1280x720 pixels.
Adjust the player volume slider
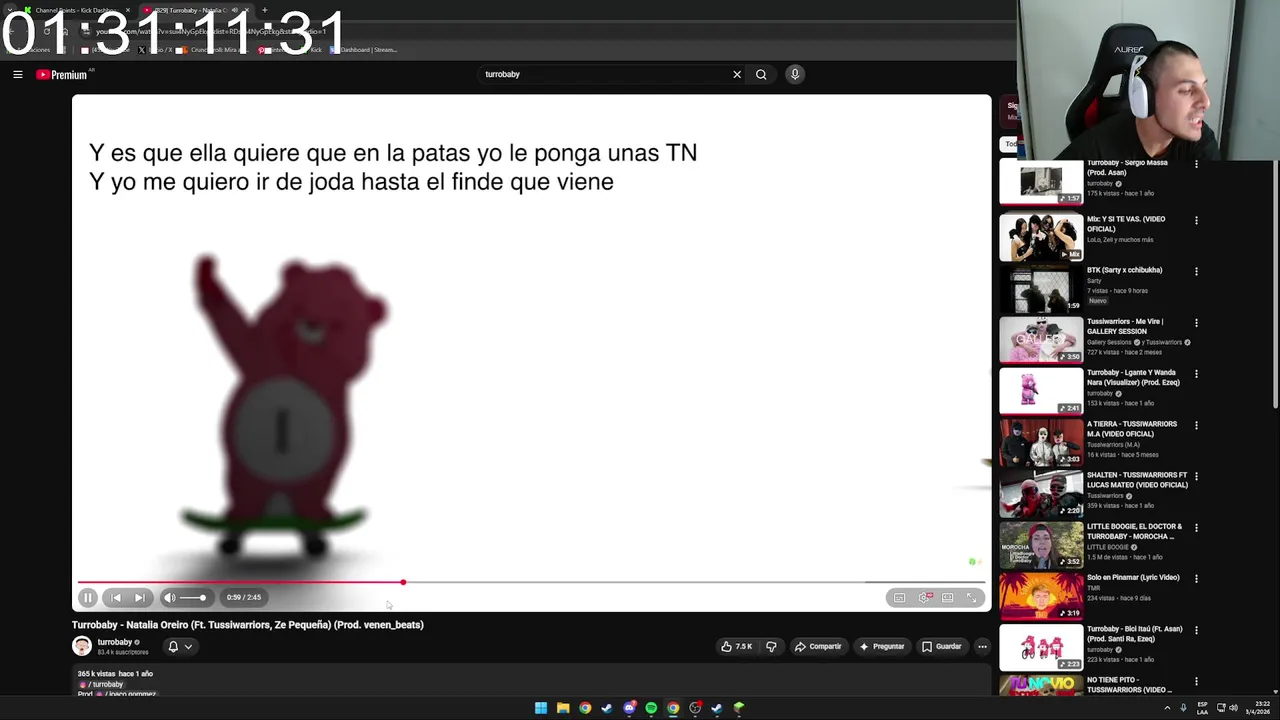(x=193, y=598)
